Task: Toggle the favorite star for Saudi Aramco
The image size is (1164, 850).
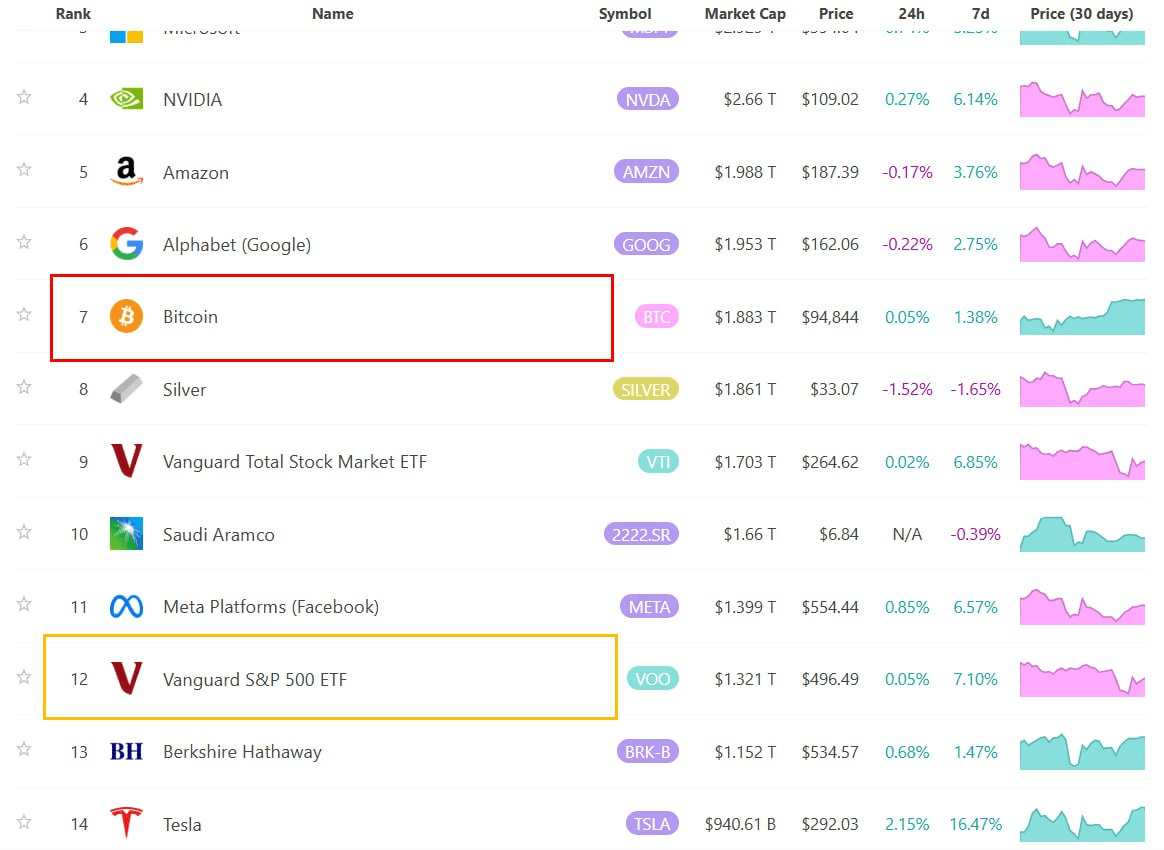Action: 24,532
